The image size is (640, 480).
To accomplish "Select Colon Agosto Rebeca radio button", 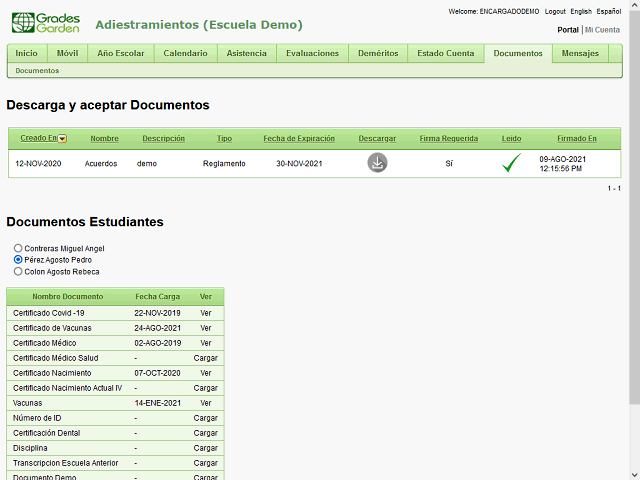I will 18,271.
